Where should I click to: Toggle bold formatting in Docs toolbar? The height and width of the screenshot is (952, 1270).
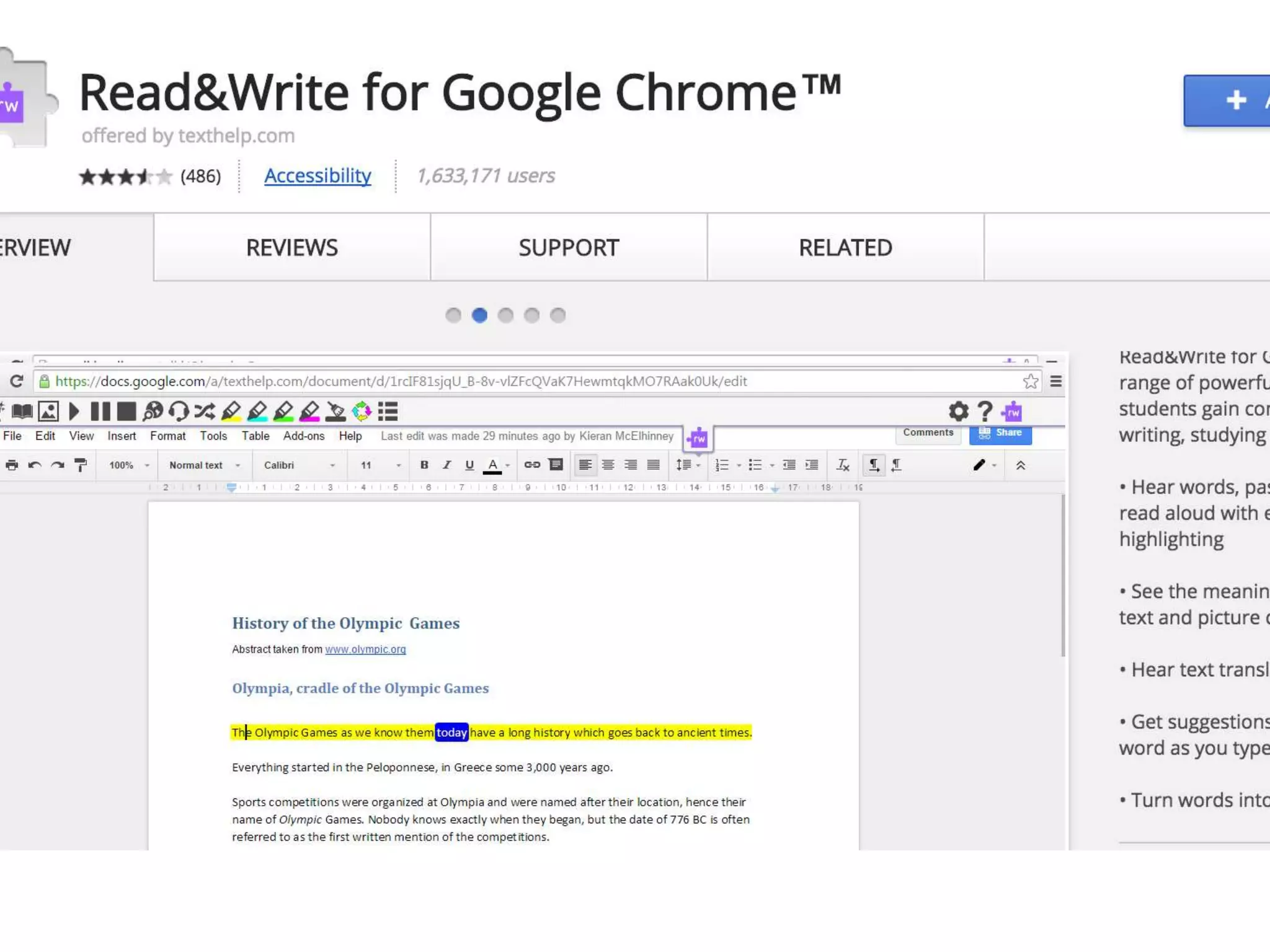tap(424, 465)
